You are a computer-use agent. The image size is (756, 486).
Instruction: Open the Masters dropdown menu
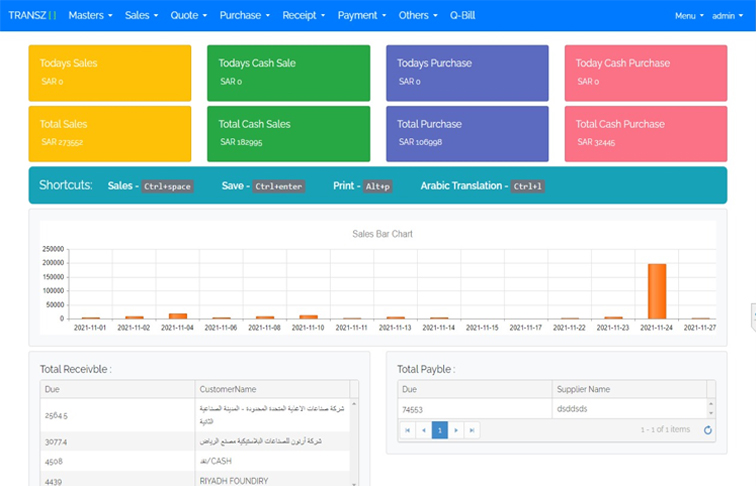point(90,15)
